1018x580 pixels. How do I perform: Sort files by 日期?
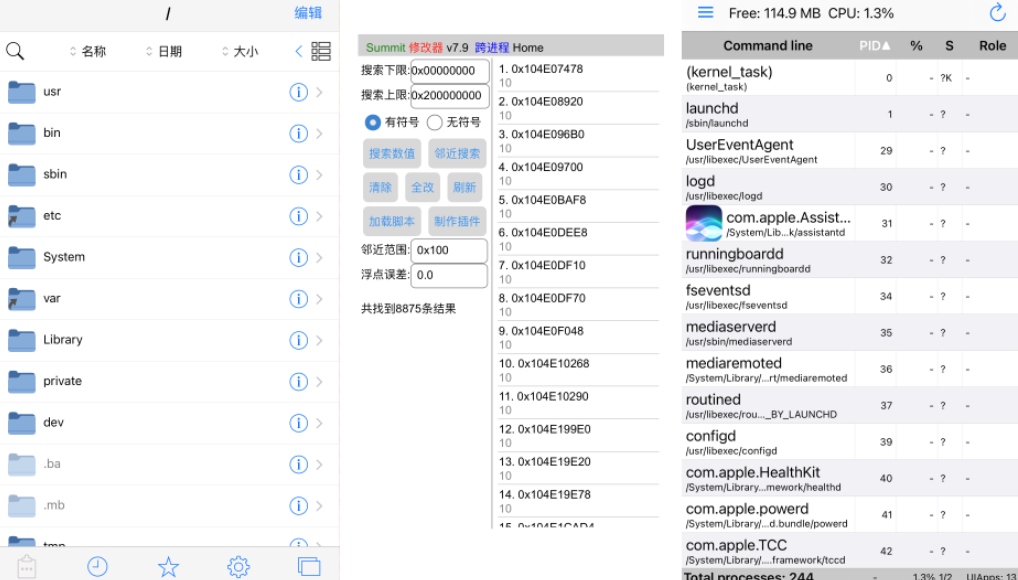coord(164,51)
